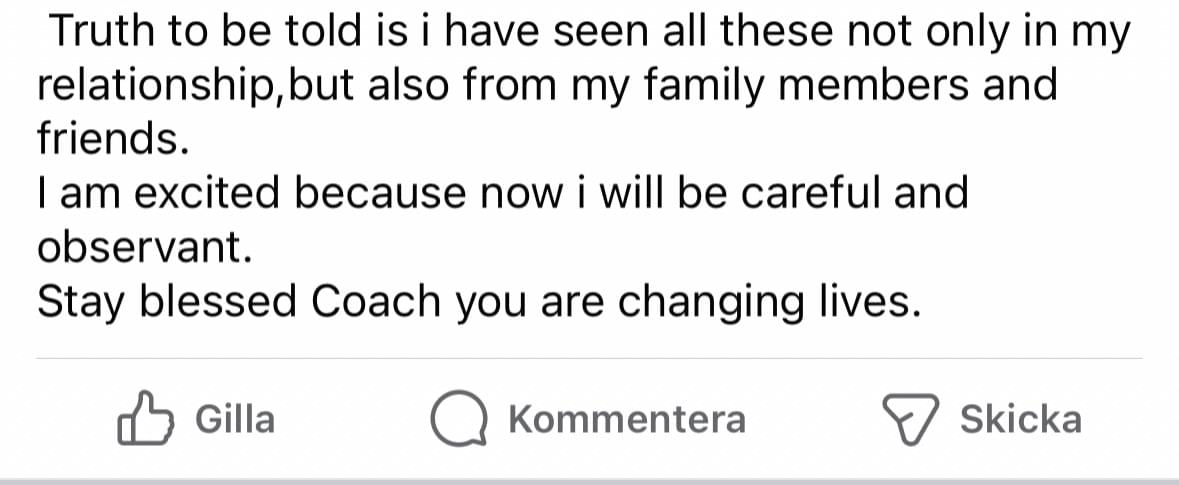Click the word "blessed" in the post
This screenshot has width=1179, height=485.
218,302
